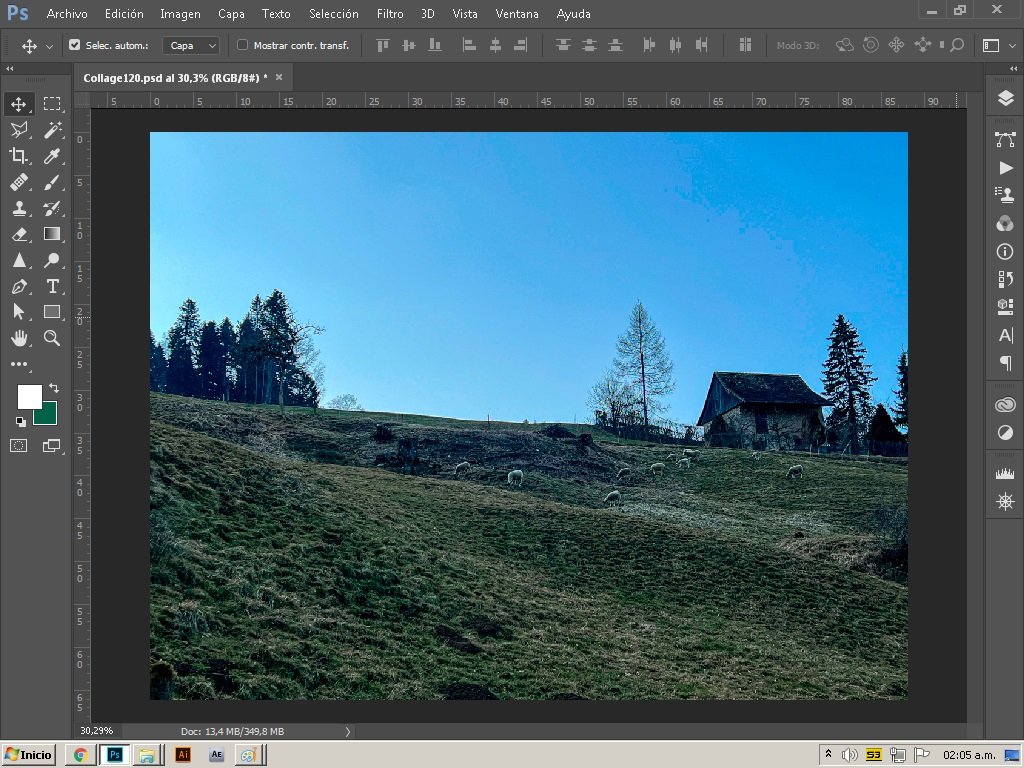This screenshot has height=768, width=1024.
Task: Select the Polygonal Lasso tool
Action: click(19, 129)
